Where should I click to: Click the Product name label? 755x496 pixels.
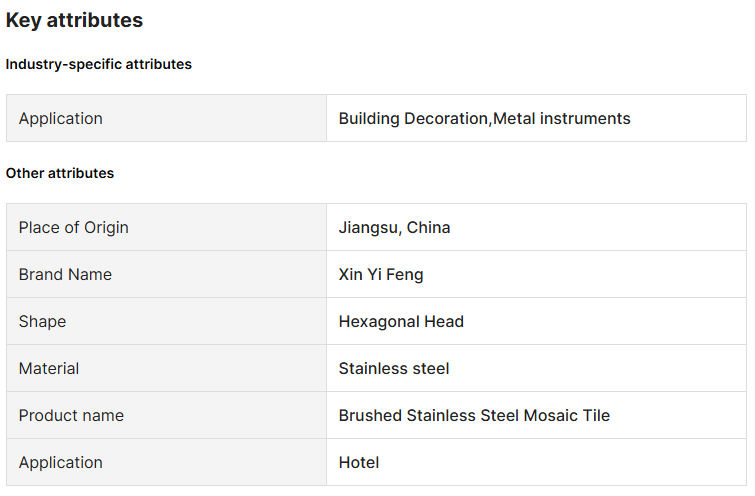coord(71,415)
